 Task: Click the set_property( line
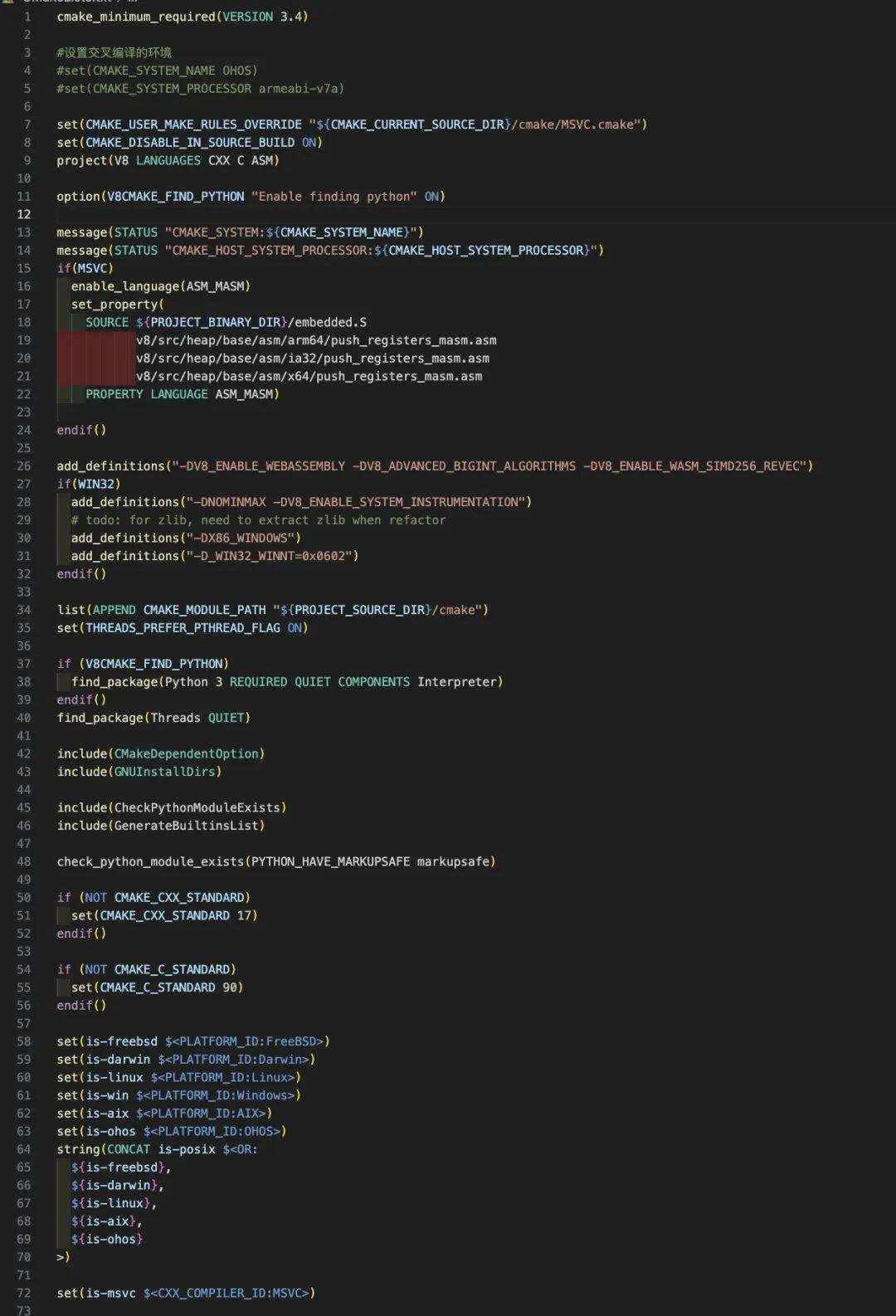point(117,304)
